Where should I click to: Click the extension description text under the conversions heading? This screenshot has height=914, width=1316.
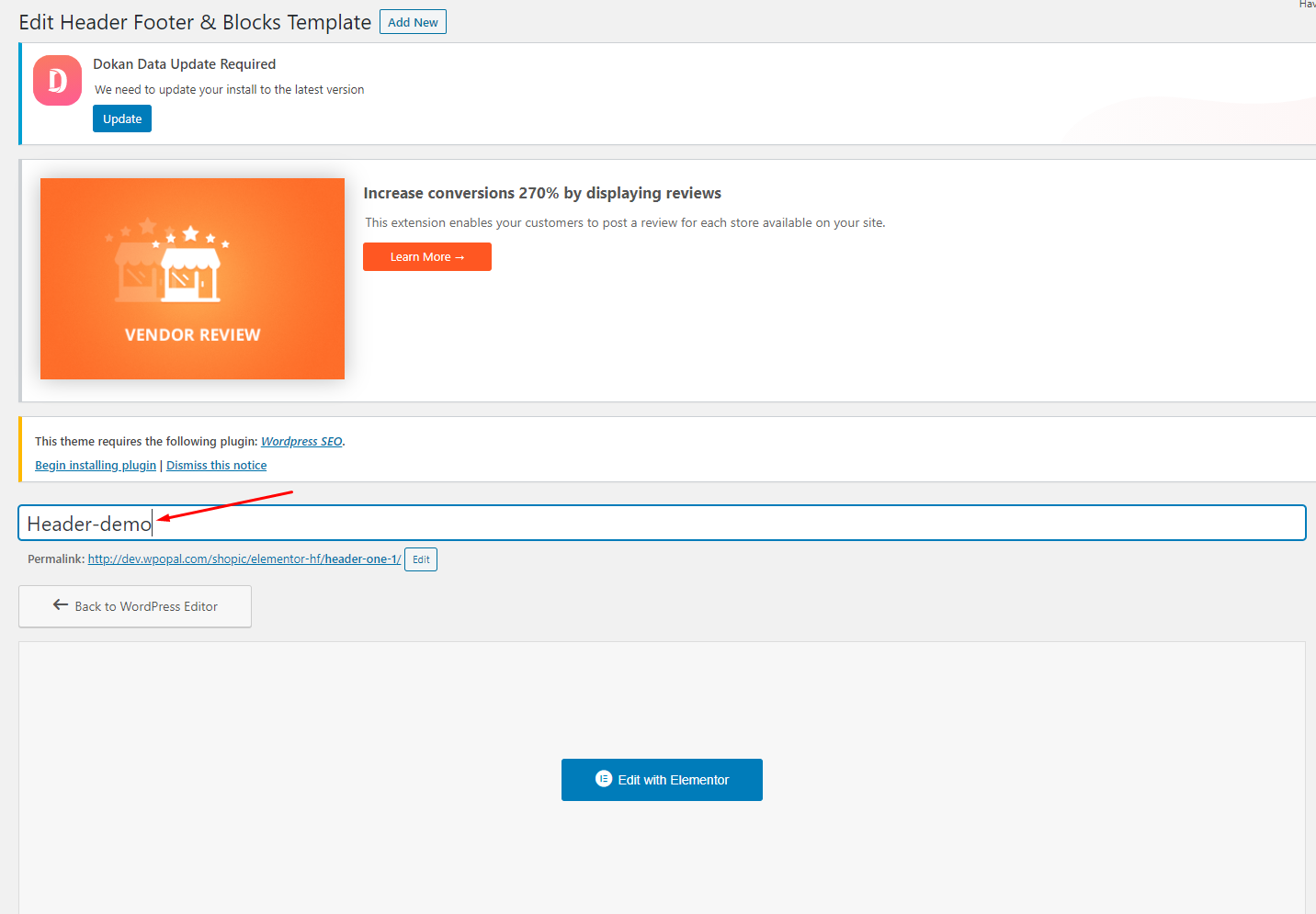coord(625,223)
